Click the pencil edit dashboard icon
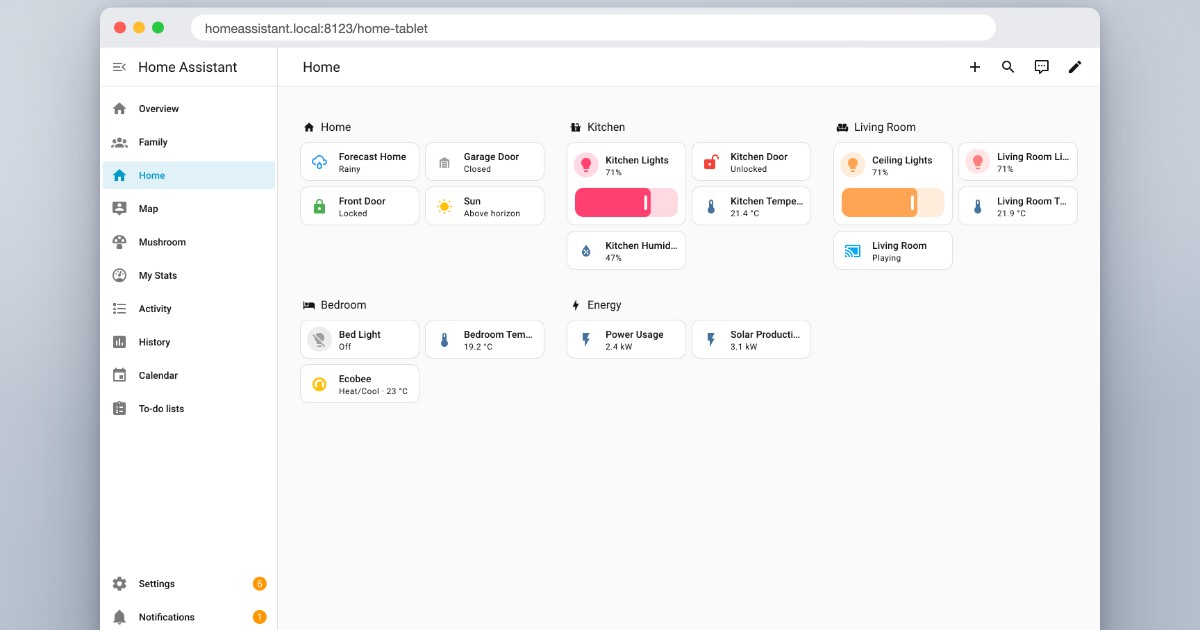Image resolution: width=1200 pixels, height=630 pixels. [x=1075, y=67]
